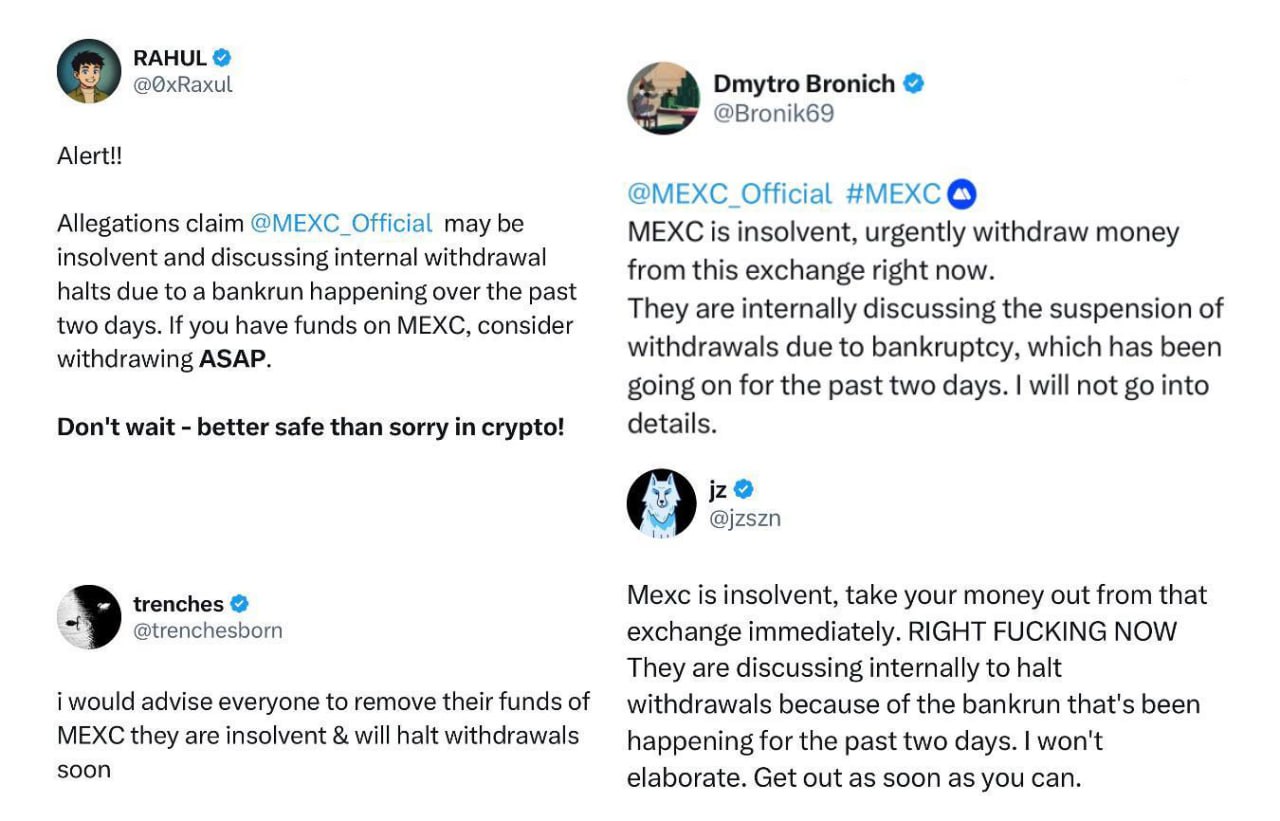Click the verified badge beside trenches
Screen dimensions: 1280x821
239,604
